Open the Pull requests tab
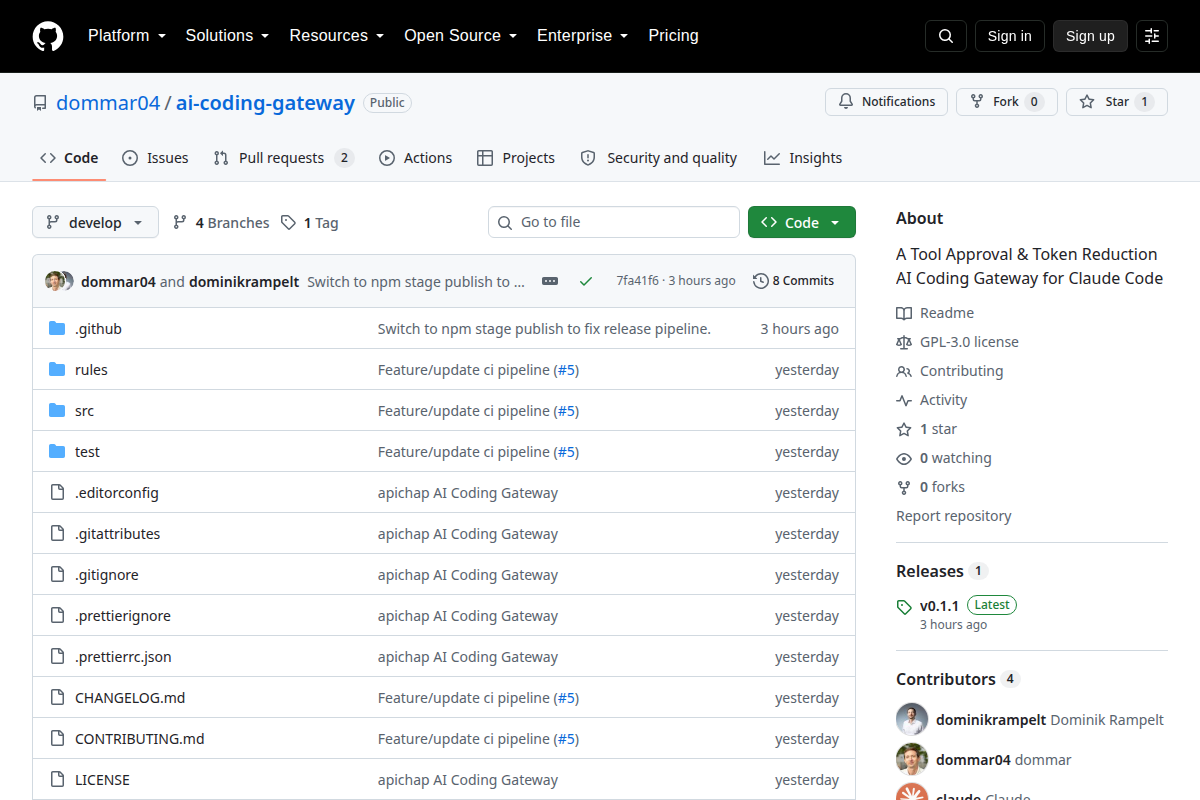Image resolution: width=1200 pixels, height=800 pixels. tap(283, 158)
